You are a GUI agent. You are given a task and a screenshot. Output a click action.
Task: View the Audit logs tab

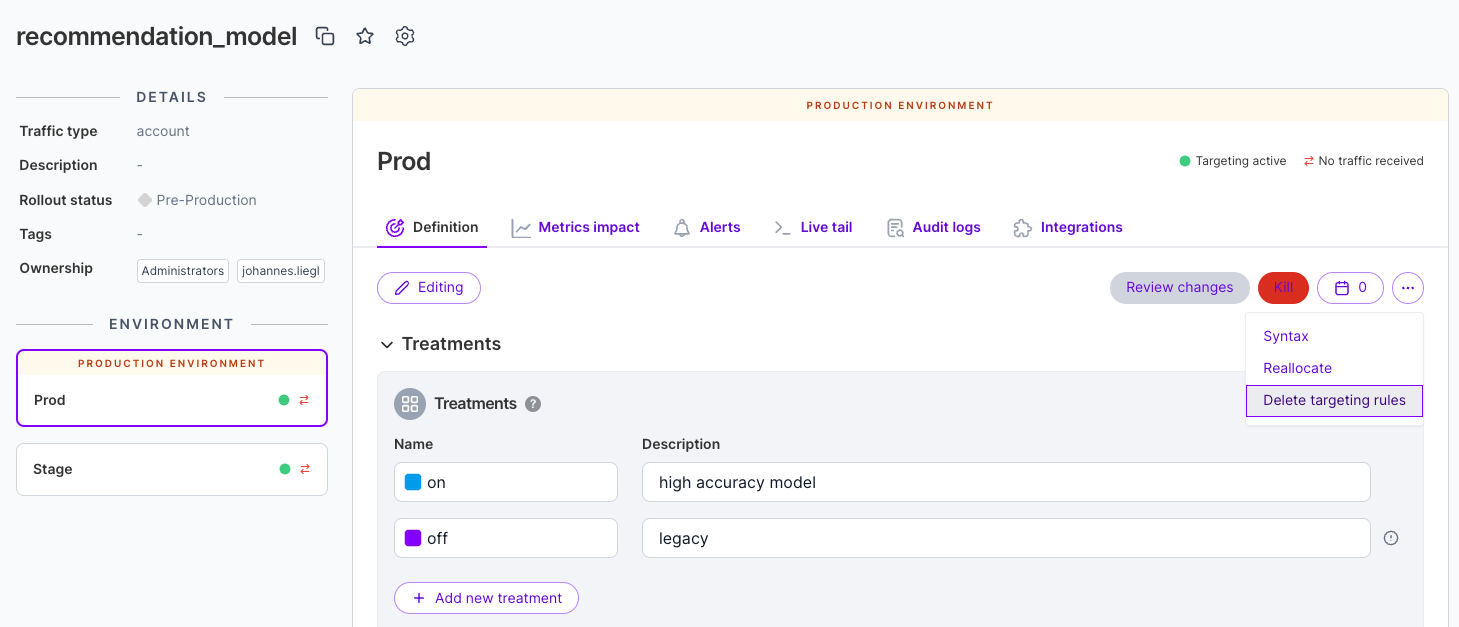(x=933, y=228)
